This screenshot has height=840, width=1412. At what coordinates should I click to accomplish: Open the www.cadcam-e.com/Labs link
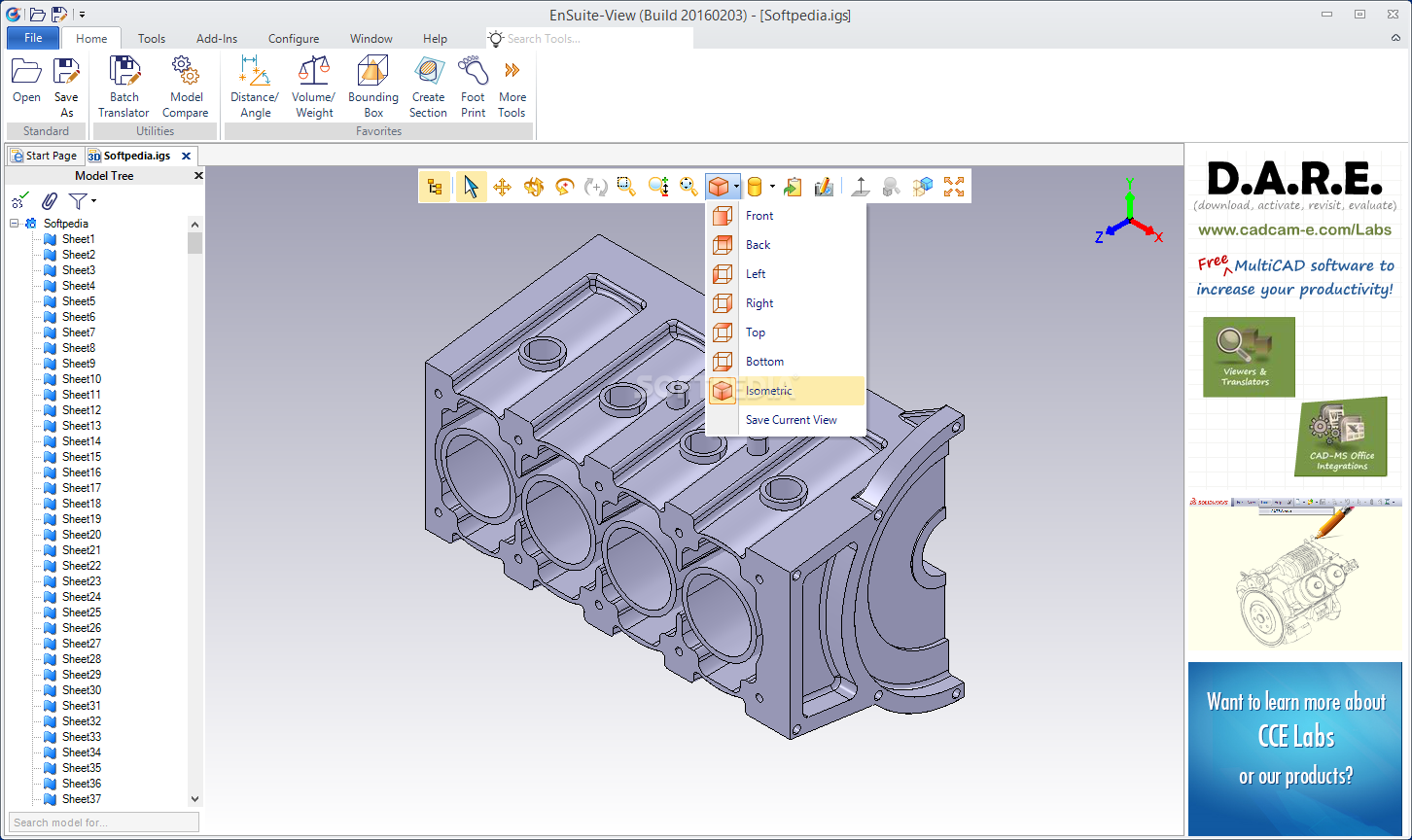(x=1294, y=230)
